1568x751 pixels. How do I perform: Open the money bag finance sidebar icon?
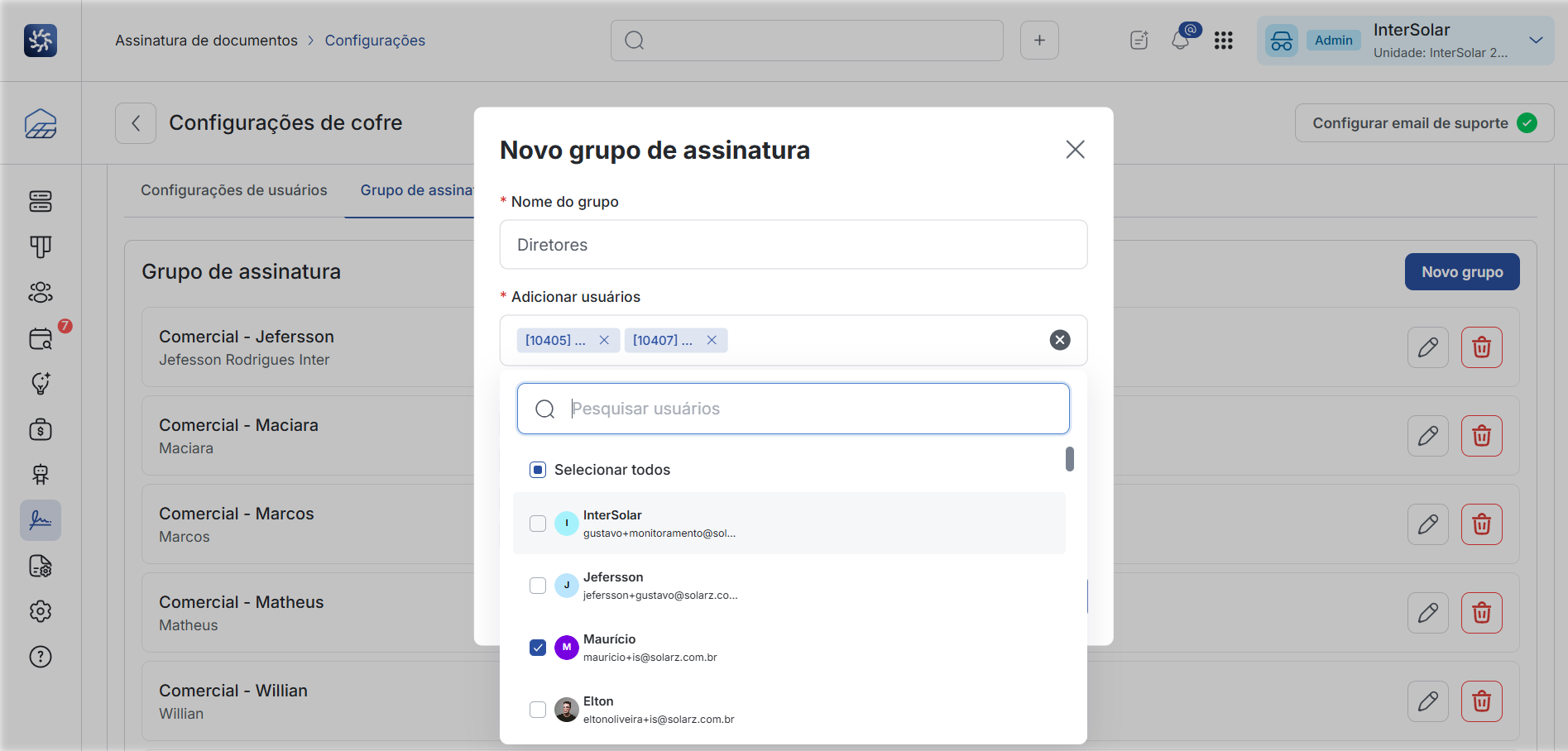(x=41, y=429)
